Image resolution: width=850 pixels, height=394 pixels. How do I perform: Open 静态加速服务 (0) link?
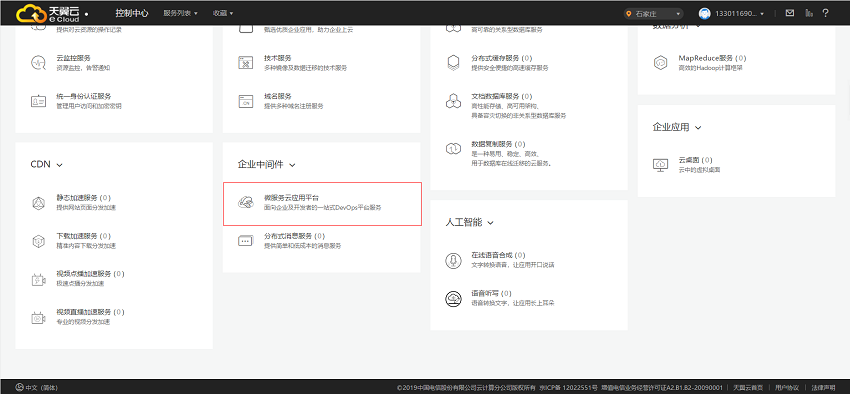83,198
